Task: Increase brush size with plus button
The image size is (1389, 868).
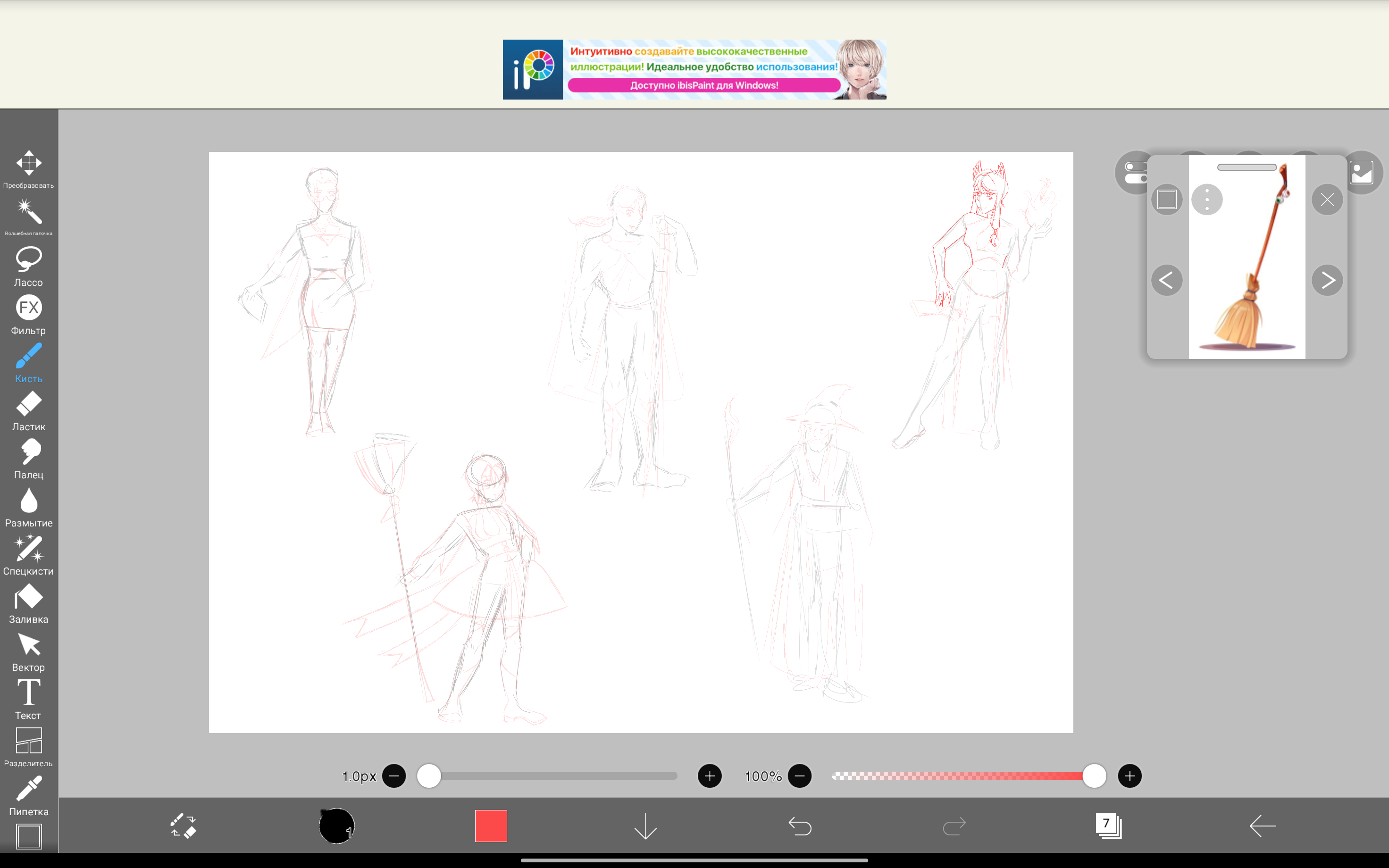Action: [x=710, y=776]
